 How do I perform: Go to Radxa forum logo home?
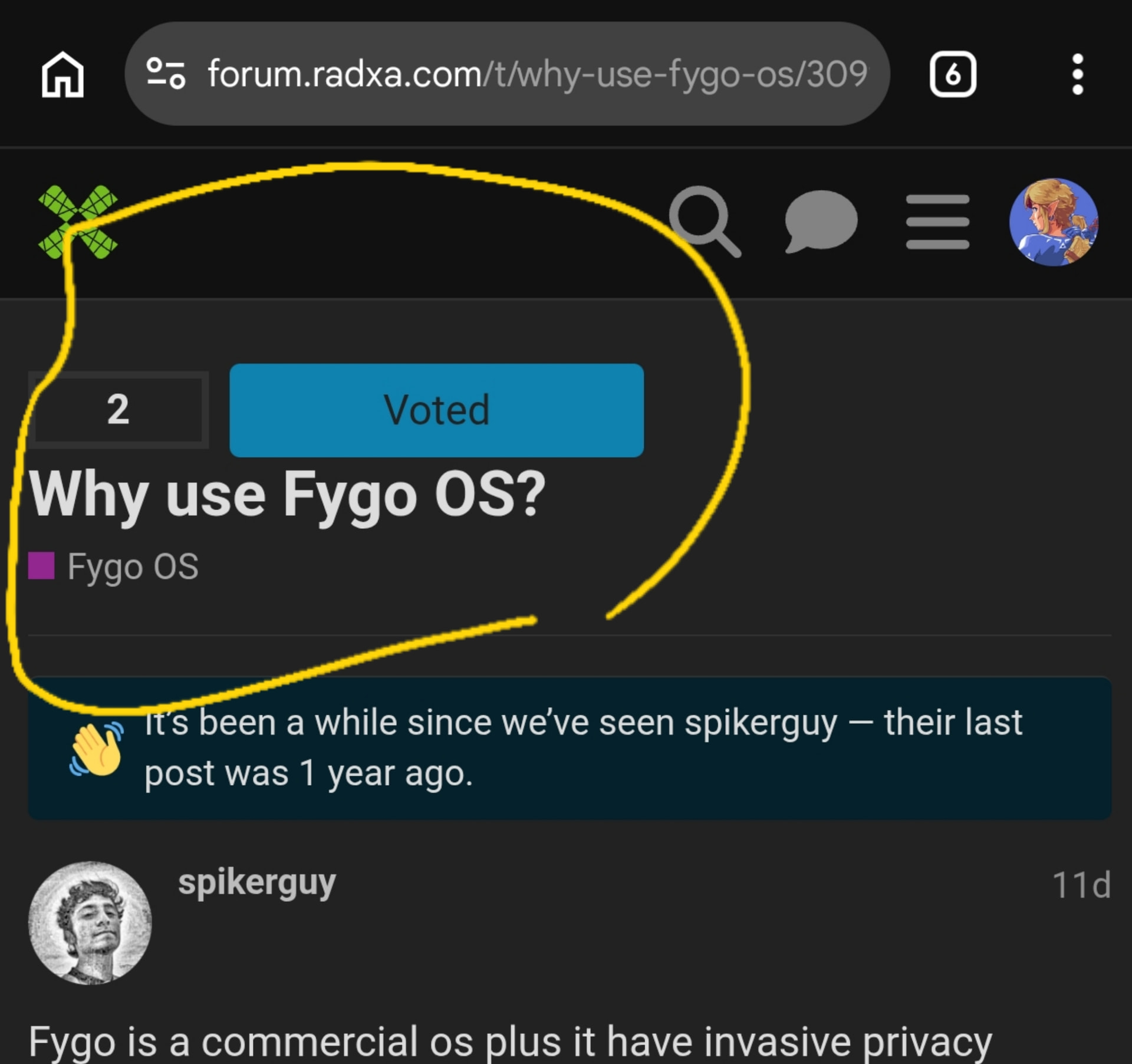coord(78,222)
